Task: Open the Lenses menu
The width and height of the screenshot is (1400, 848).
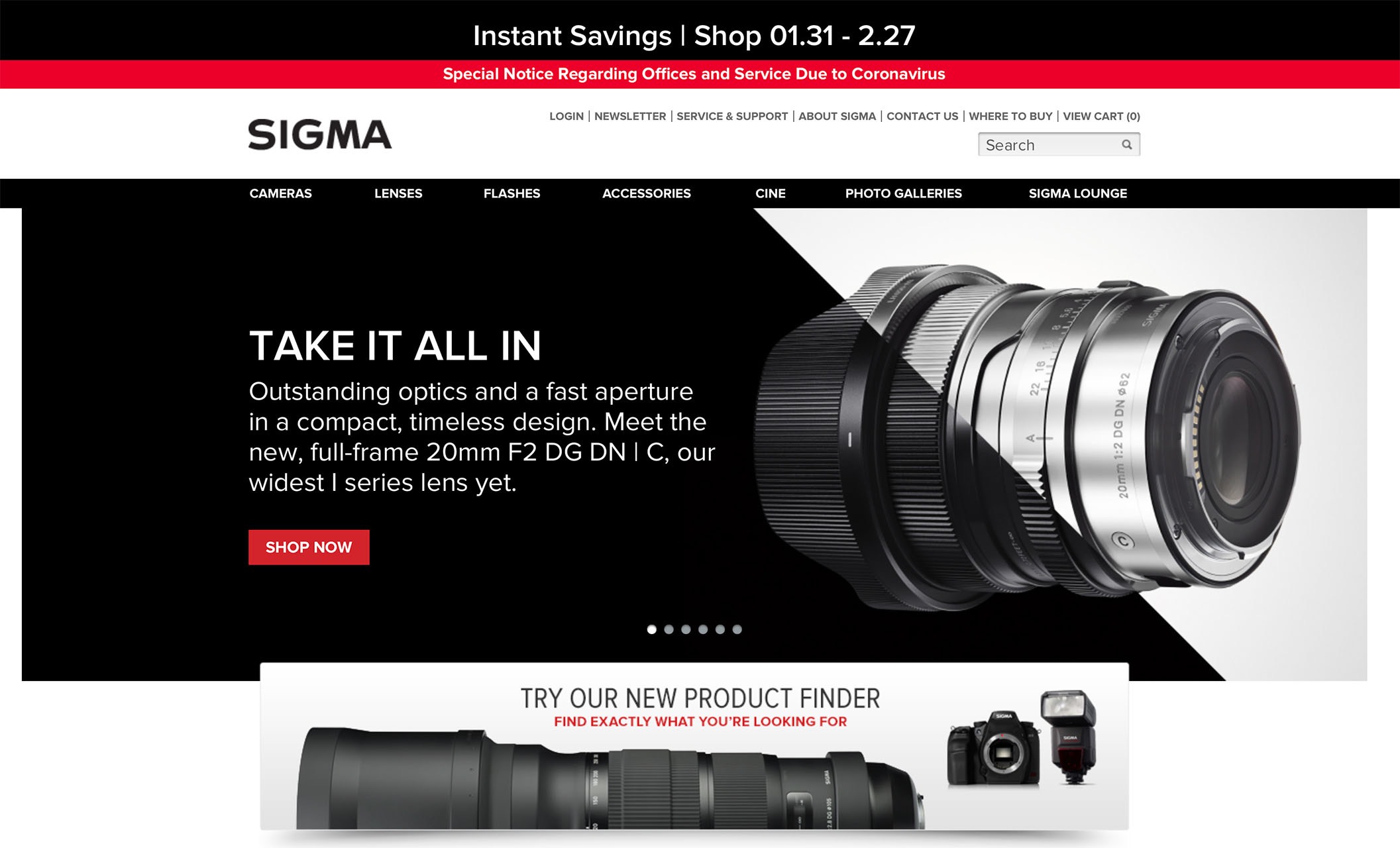Action: [x=398, y=193]
